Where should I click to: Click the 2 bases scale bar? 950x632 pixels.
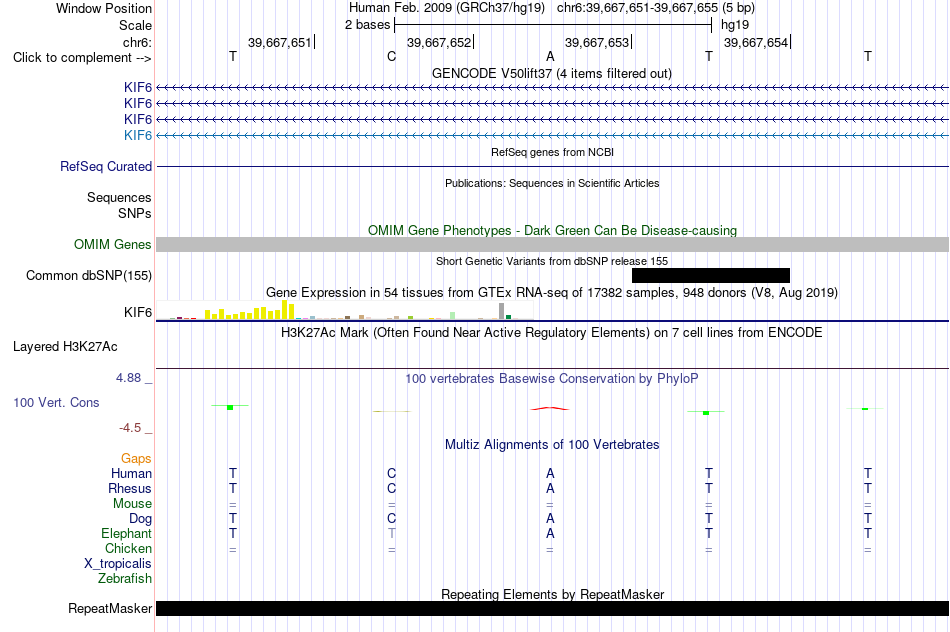click(x=553, y=25)
